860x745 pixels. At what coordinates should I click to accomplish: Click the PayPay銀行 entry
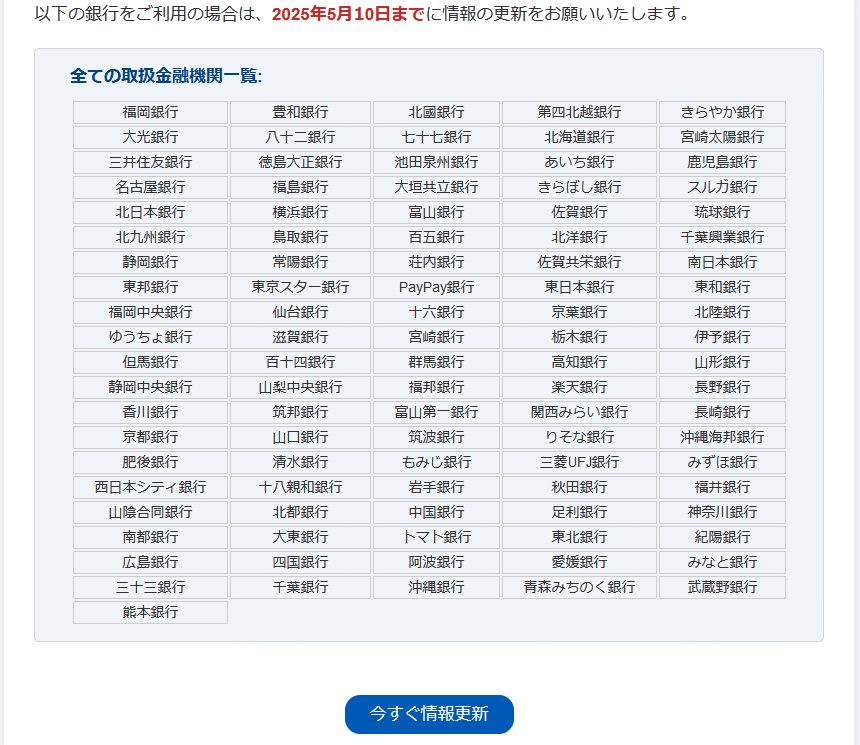pos(436,287)
